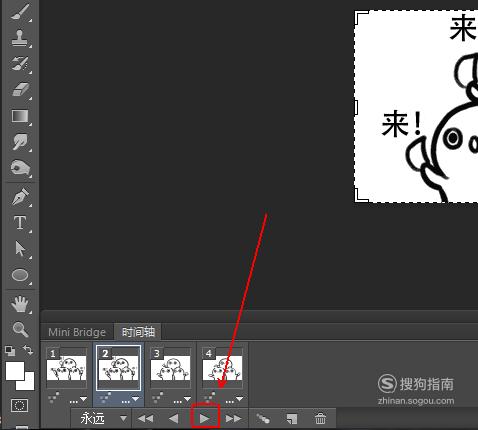Select the Eraser tool

point(20,90)
